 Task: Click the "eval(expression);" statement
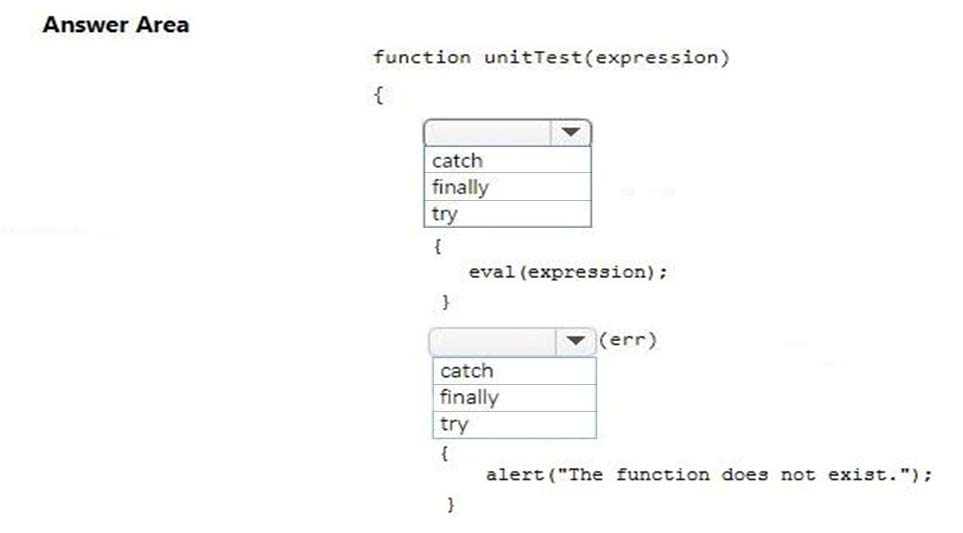click(x=568, y=272)
